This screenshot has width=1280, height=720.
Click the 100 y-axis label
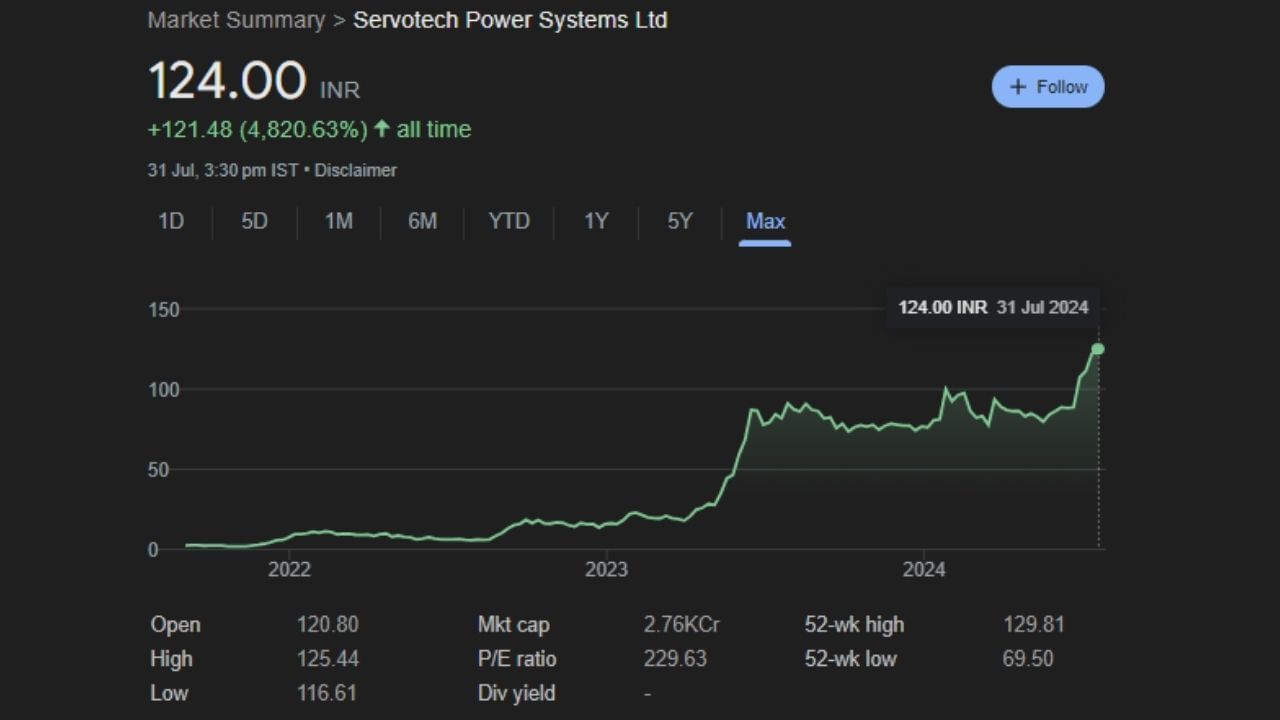[164, 390]
